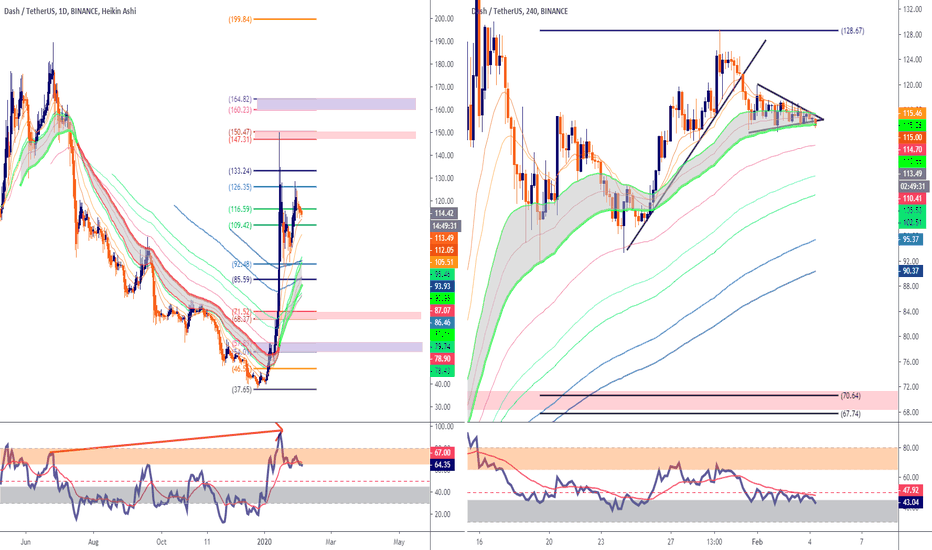The image size is (932, 550).
Task: Click the 93.93 blue price tag
Action: pos(443,287)
